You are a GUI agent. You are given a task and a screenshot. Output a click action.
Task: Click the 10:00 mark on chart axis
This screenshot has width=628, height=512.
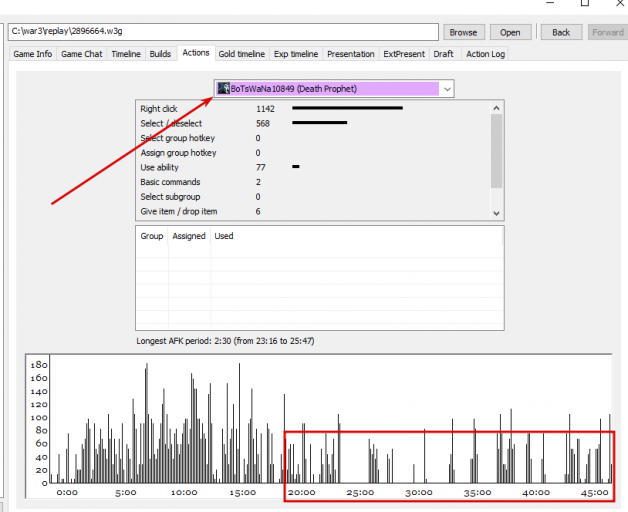[x=184, y=492]
